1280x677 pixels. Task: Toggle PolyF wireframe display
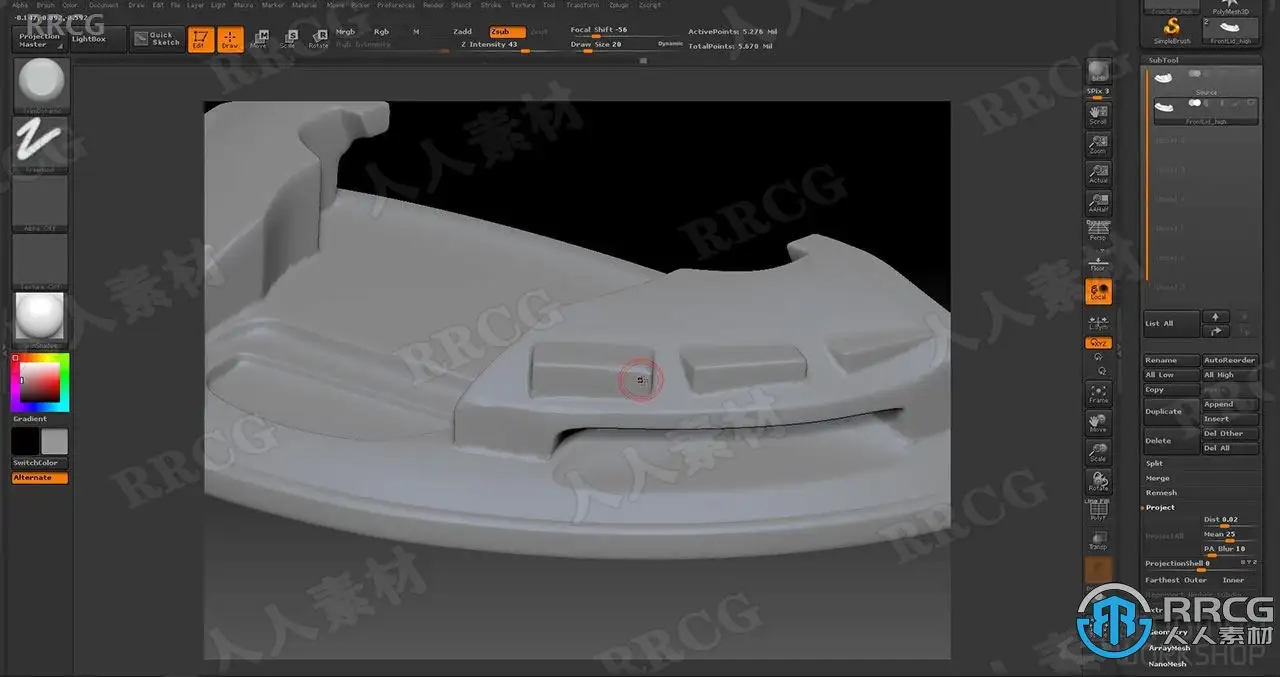click(x=1099, y=511)
